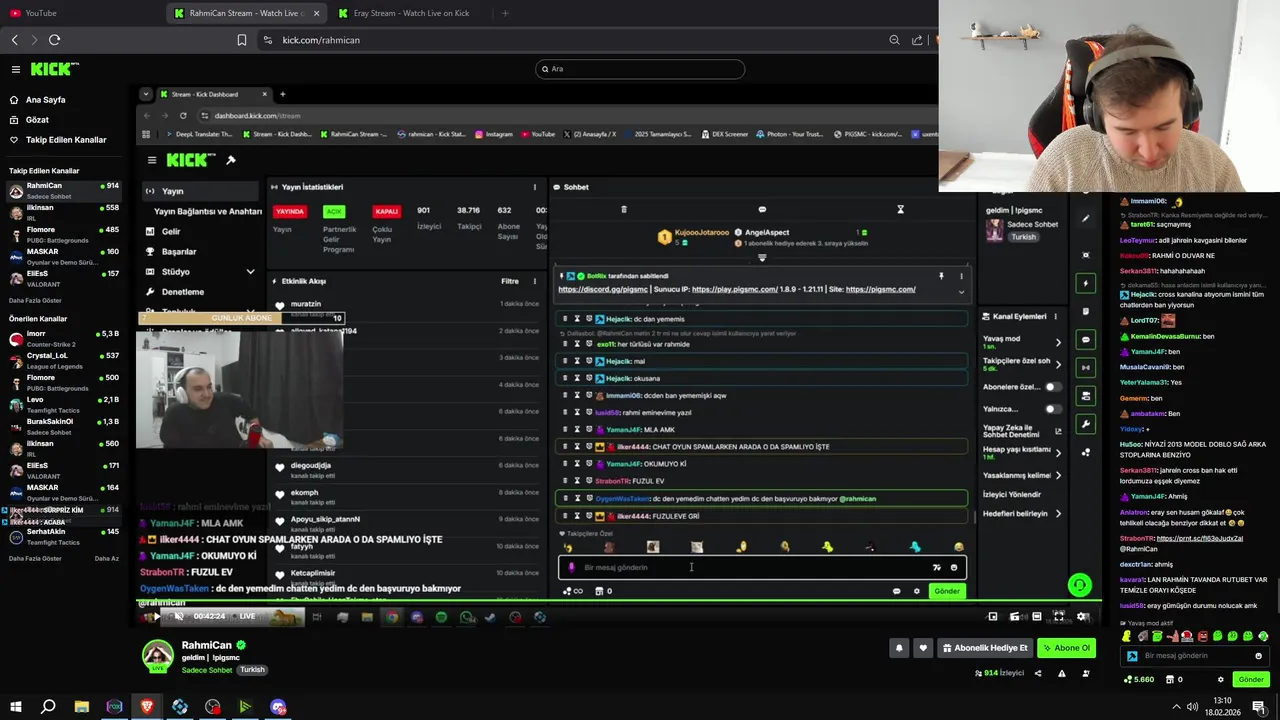Click Daha Fazla Göster under followed channels
The width and height of the screenshot is (1280, 720).
(x=35, y=300)
